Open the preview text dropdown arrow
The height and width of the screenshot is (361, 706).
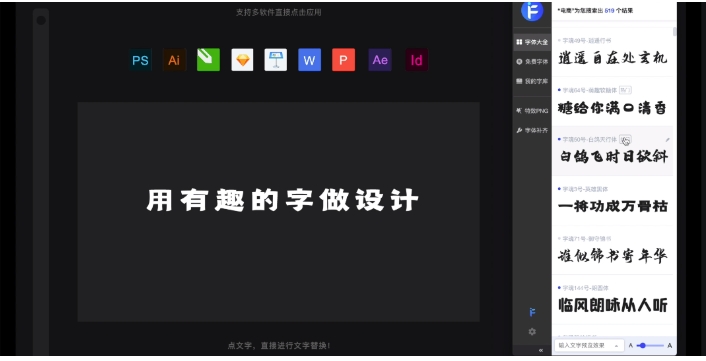616,346
